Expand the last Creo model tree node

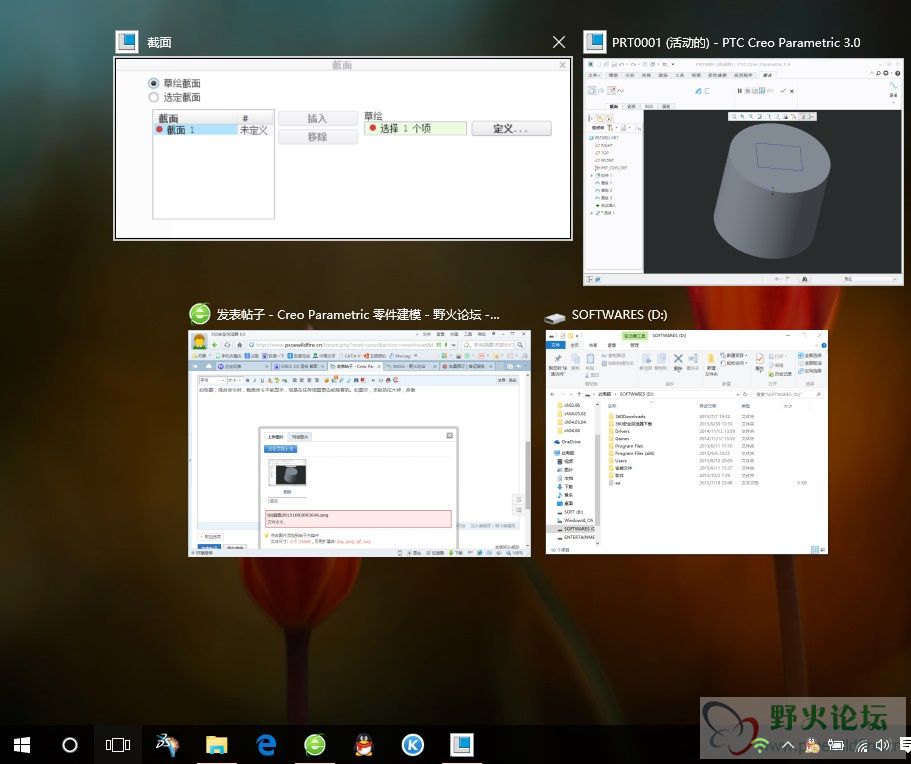(x=592, y=213)
